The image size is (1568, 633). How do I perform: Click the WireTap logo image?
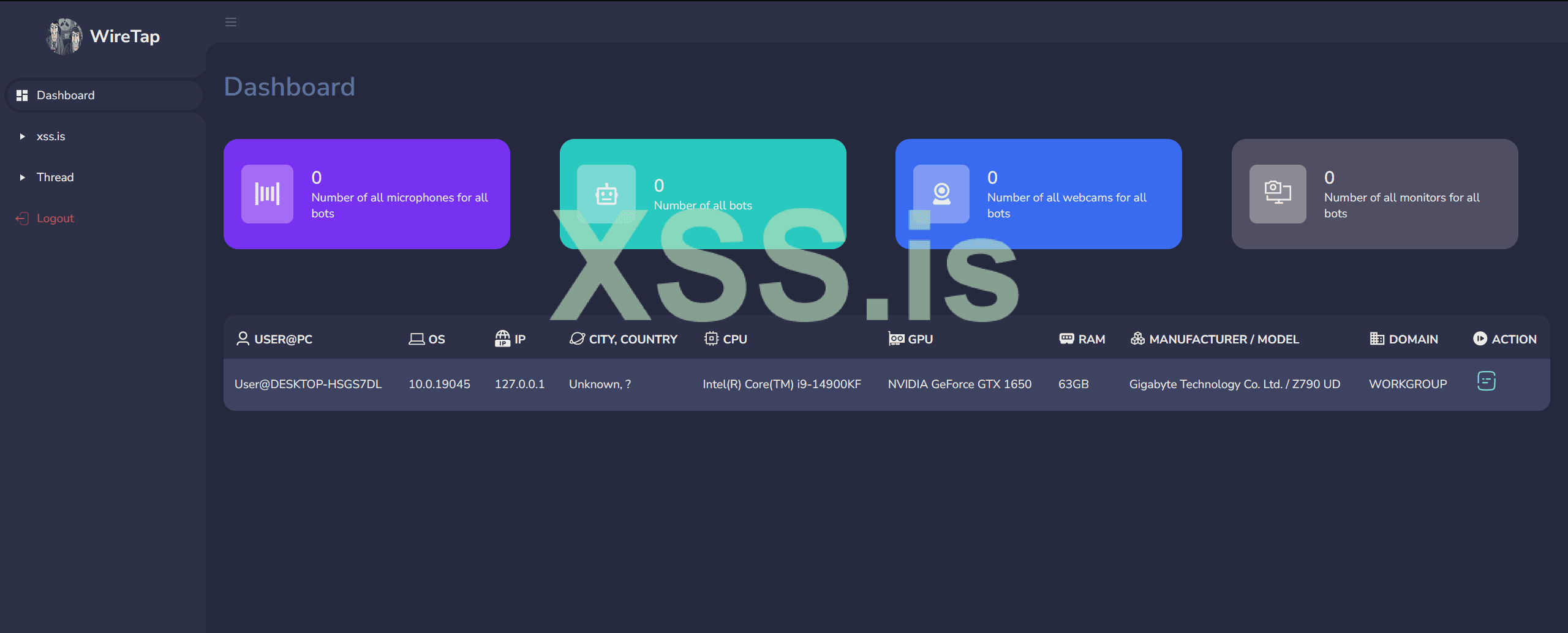click(x=64, y=36)
